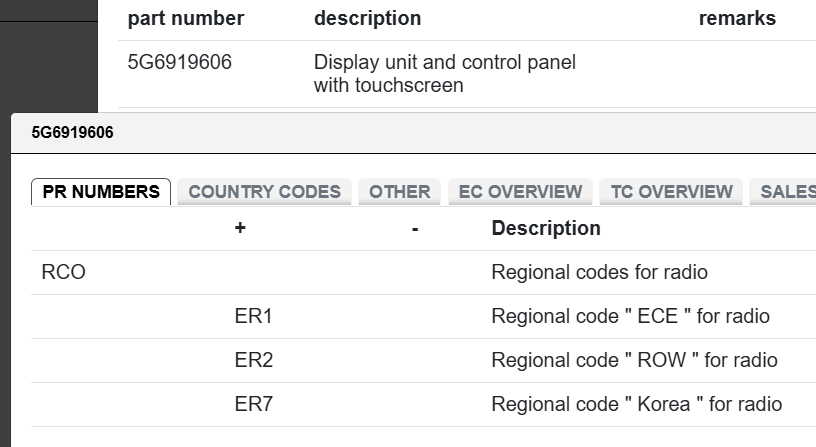Select the ER2 PR code

point(254,360)
